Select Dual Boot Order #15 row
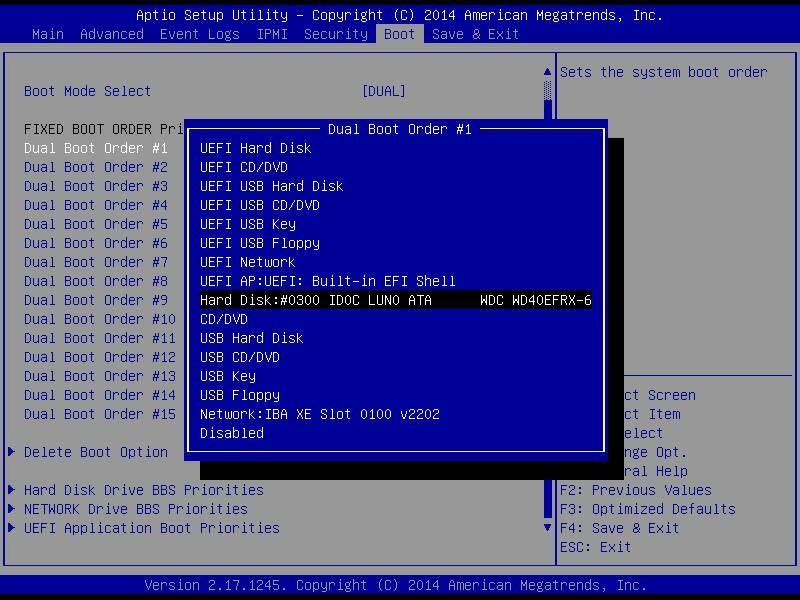Viewport: 800px width, 600px height. 100,414
